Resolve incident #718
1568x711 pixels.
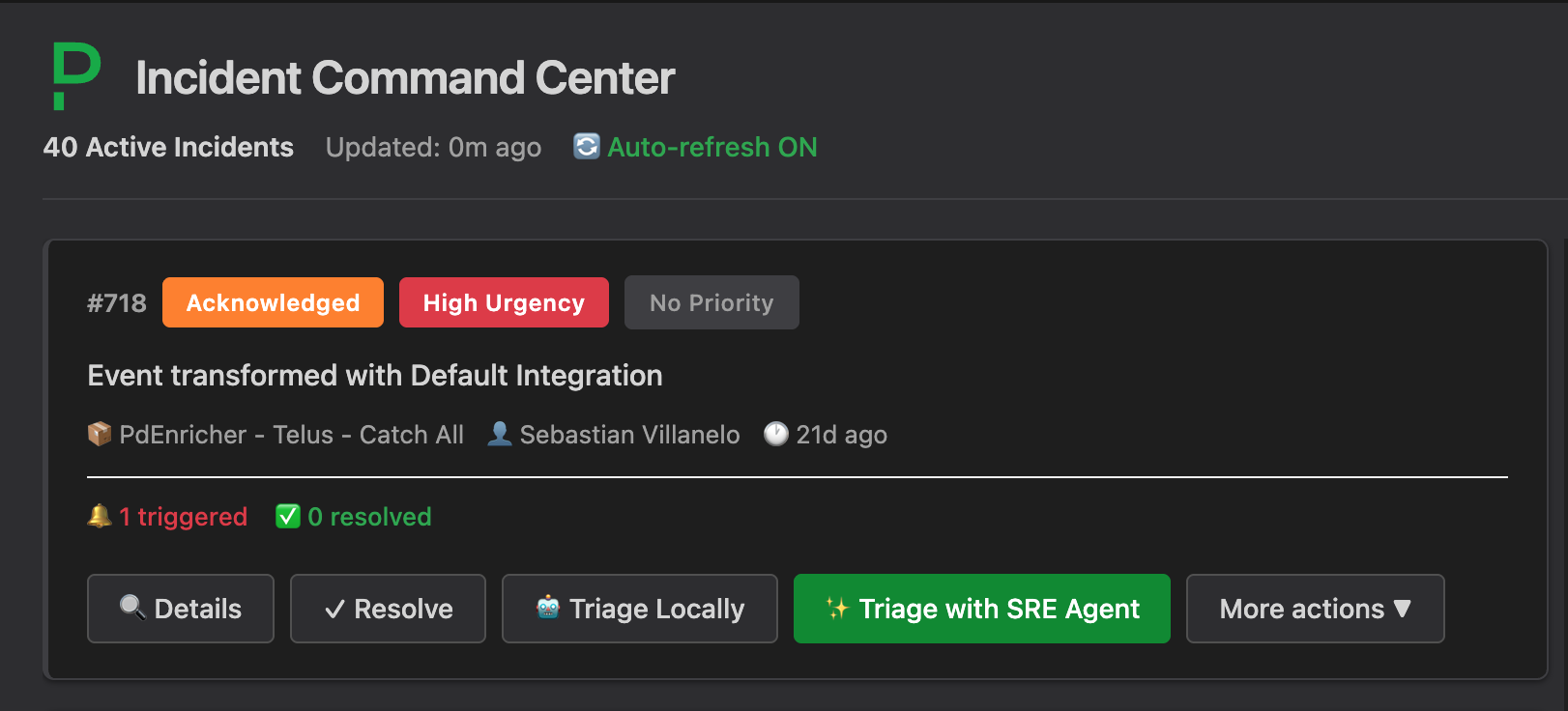click(x=388, y=609)
